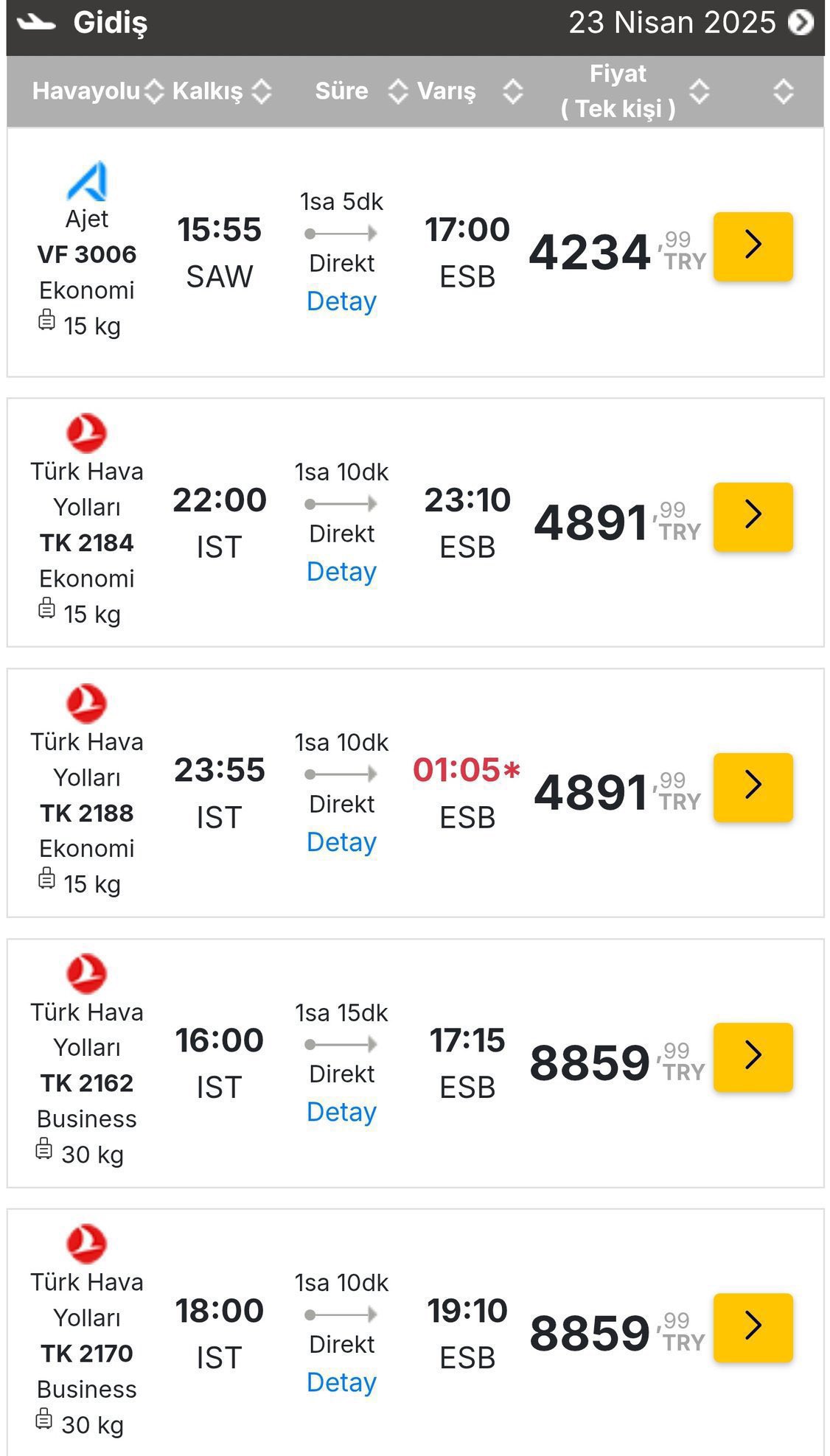Screen dimensions: 830x1456
Task: Click Turkish Airlines logo for TK 2162
Action: pos(86,973)
